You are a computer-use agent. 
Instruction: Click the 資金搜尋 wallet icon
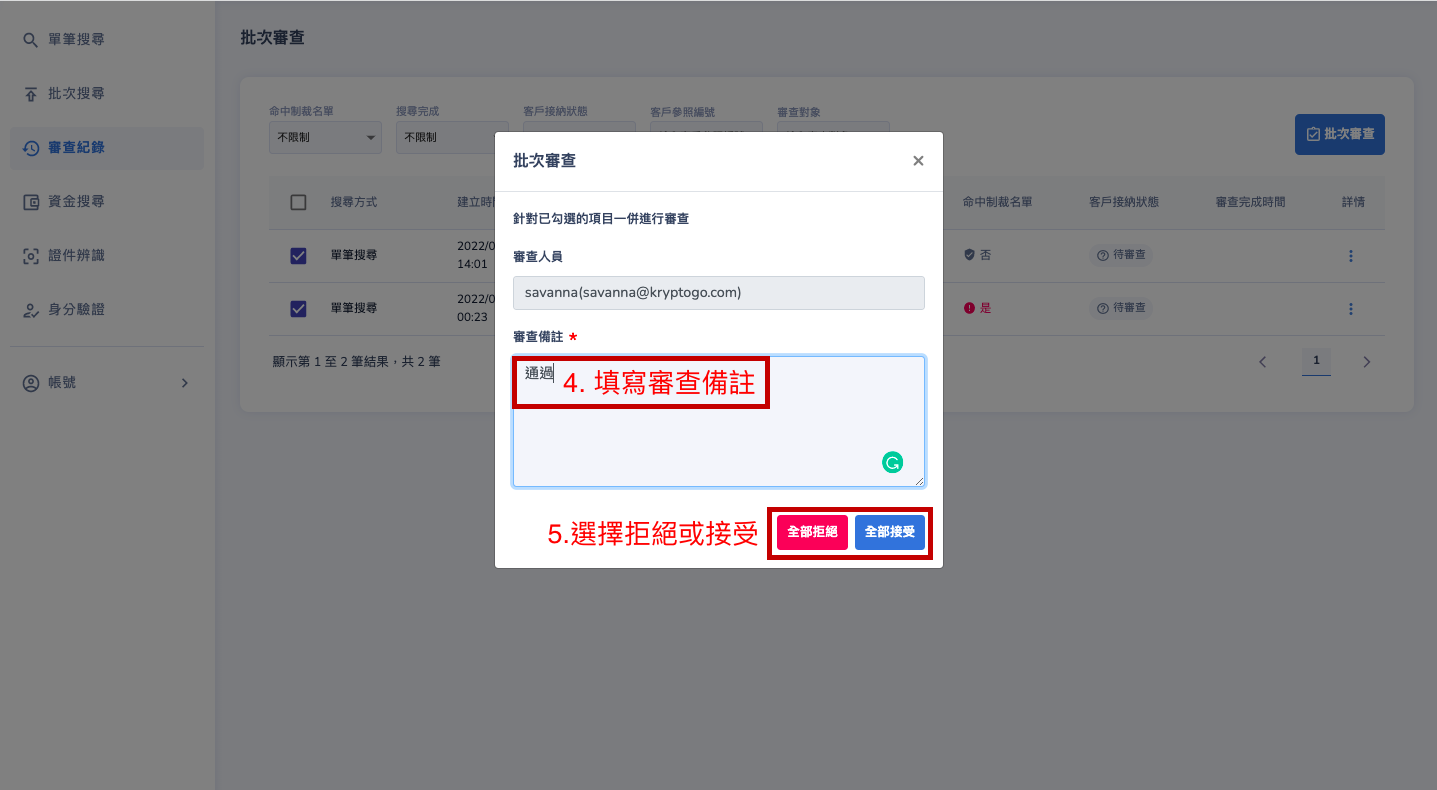[31, 202]
